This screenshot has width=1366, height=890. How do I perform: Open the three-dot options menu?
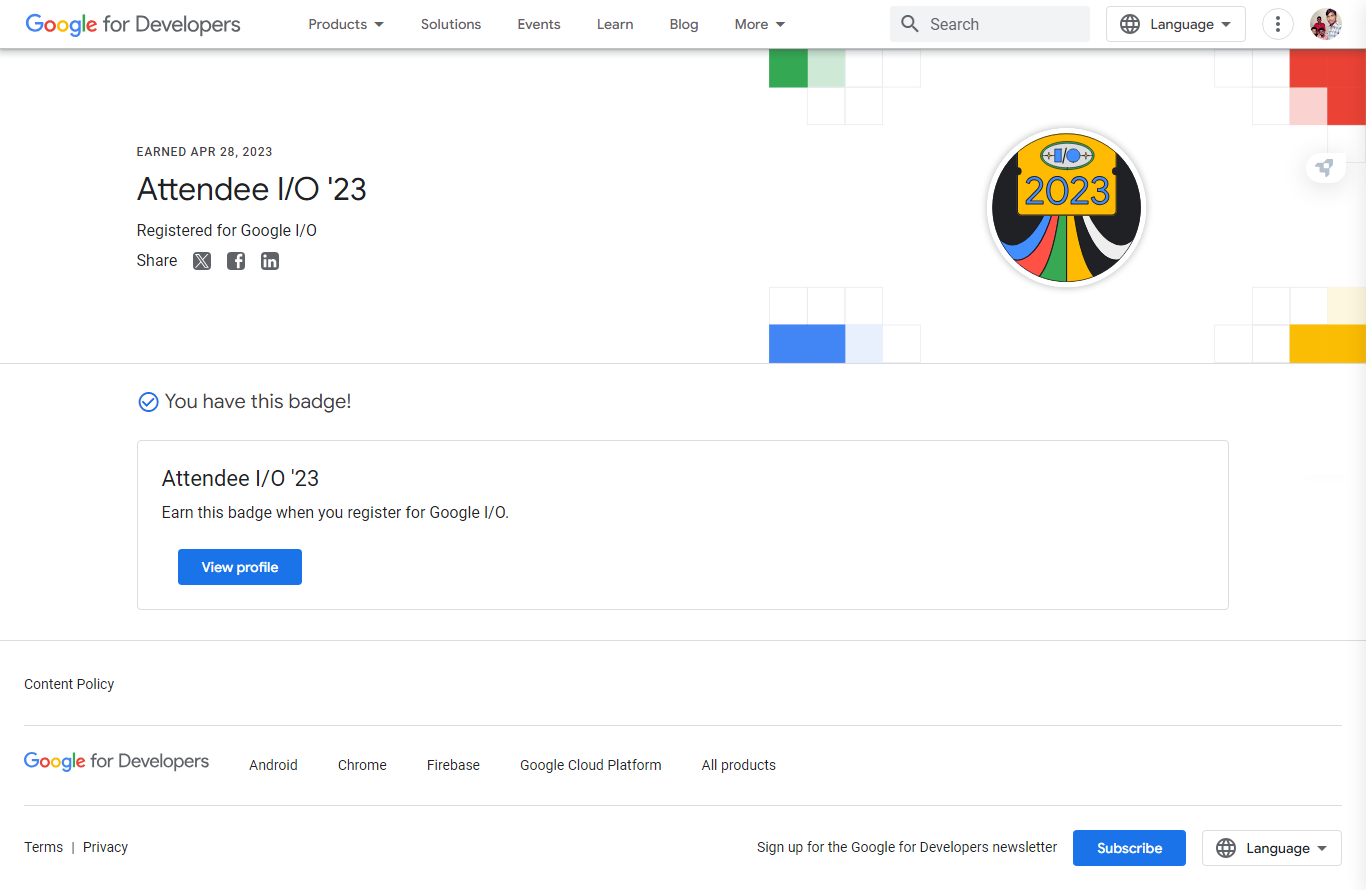click(x=1278, y=24)
